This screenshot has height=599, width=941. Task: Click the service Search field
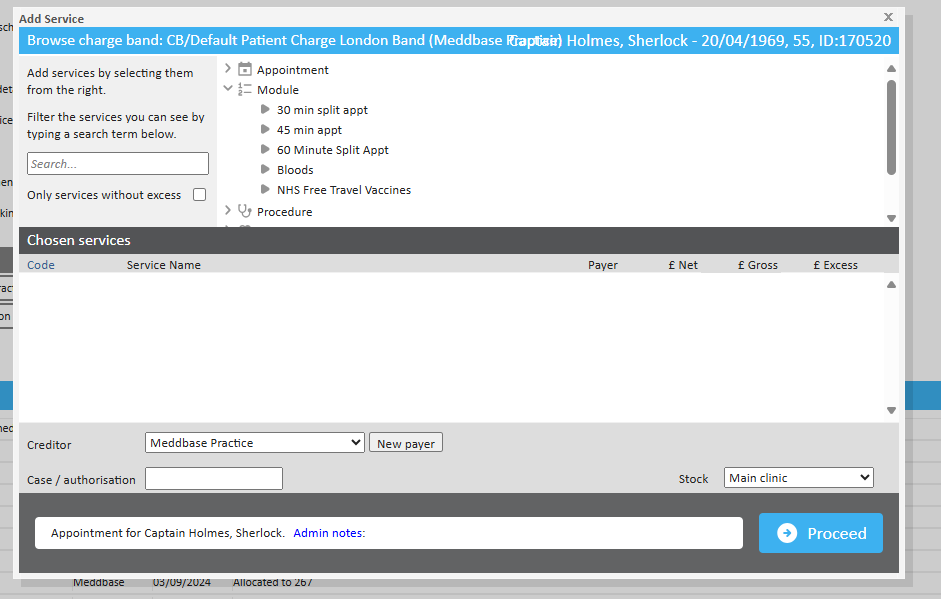tap(118, 164)
